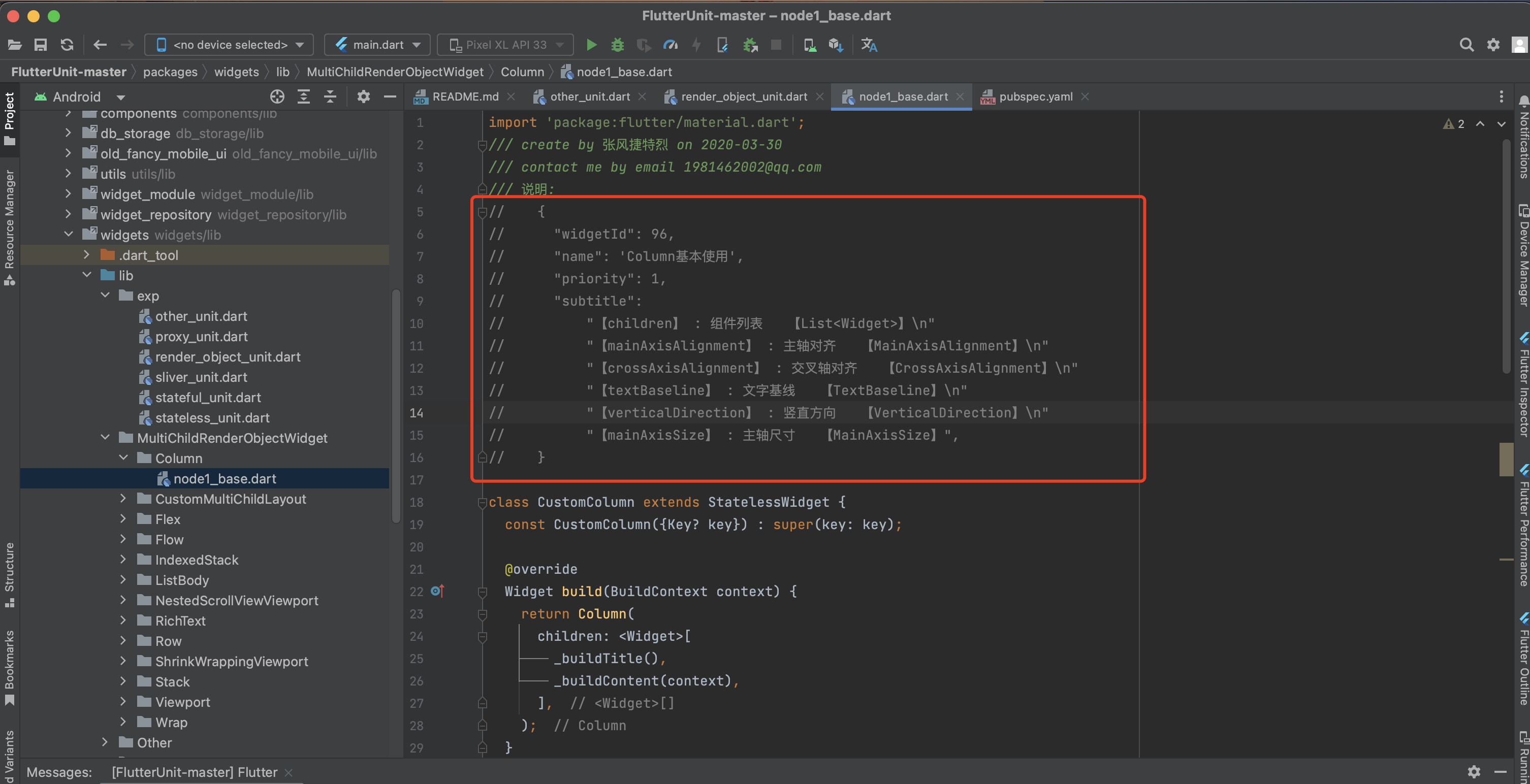Click Select Opened File target icon
Viewport: 1530px width, 784px height.
[x=277, y=97]
